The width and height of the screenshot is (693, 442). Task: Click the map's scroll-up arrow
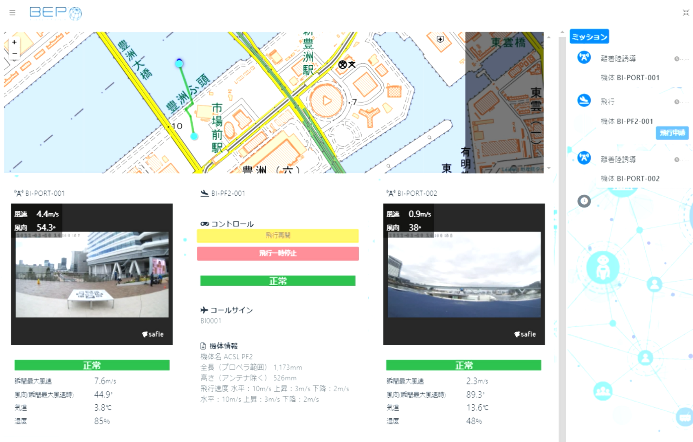click(x=549, y=37)
